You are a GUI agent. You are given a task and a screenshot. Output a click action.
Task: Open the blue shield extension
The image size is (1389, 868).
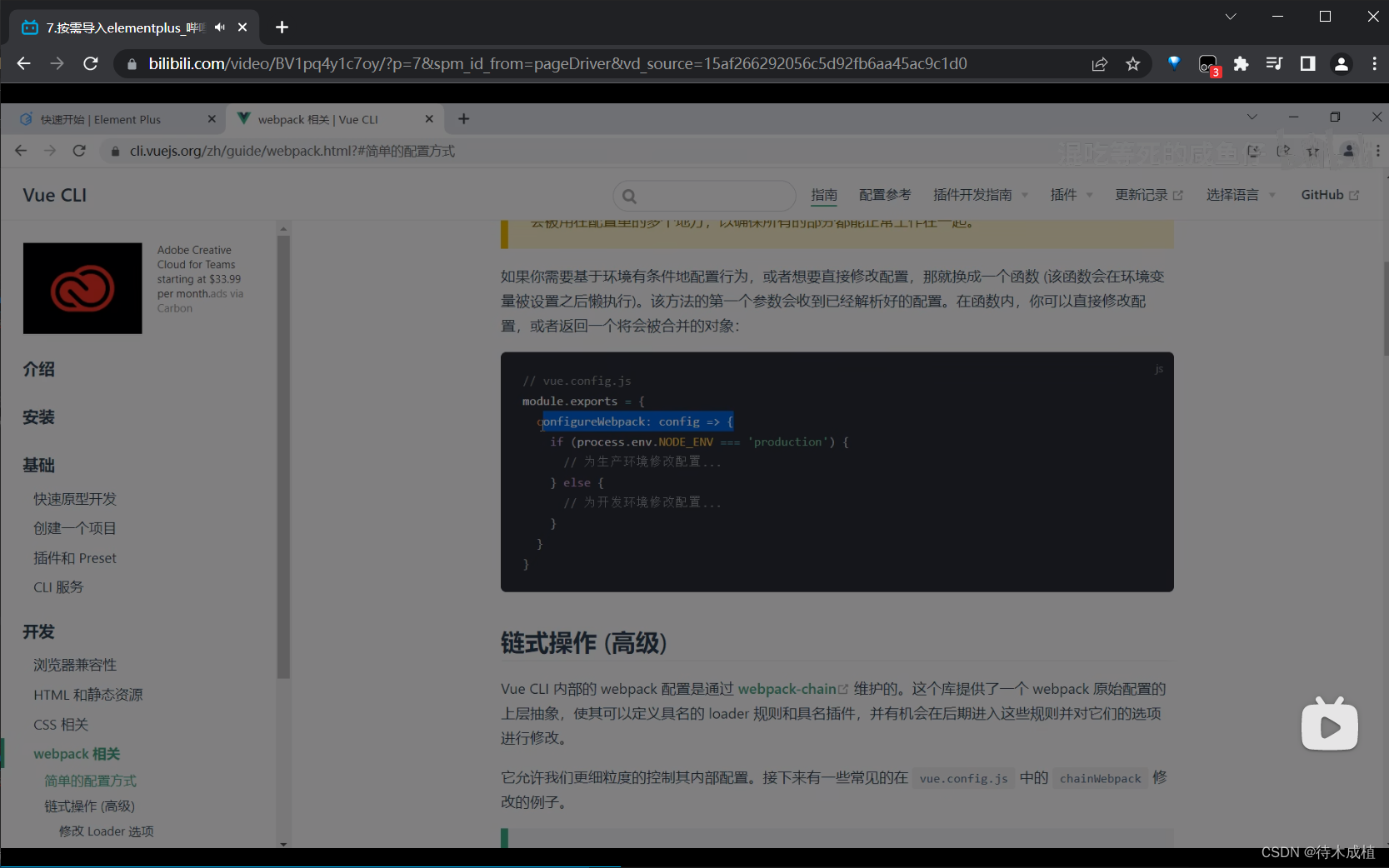click(x=1174, y=63)
